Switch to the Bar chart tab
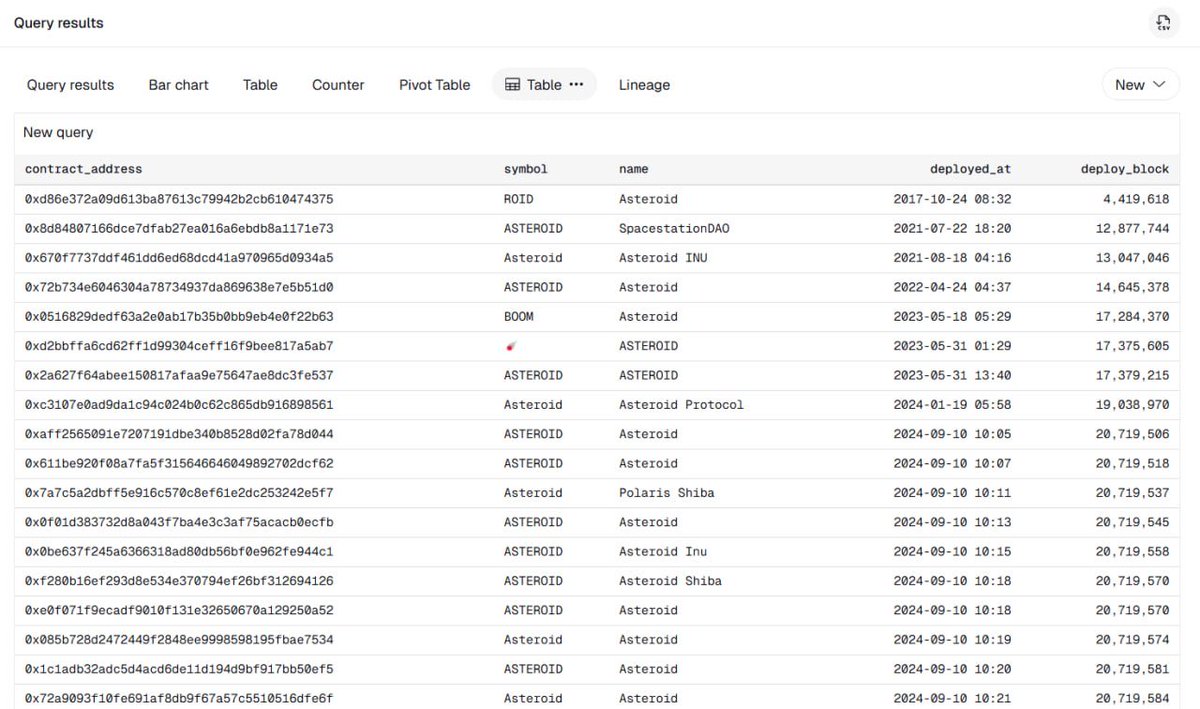The image size is (1200, 709). [179, 85]
